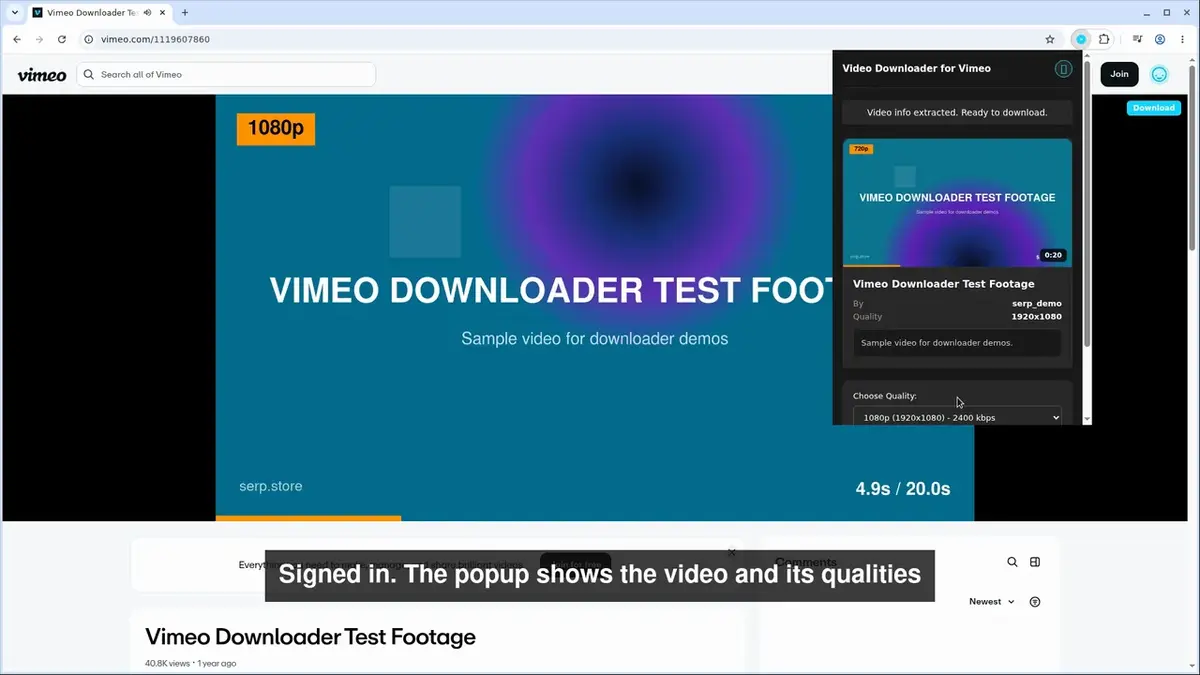Open Chrome's three-dot menu
1200x675 pixels.
(1182, 39)
